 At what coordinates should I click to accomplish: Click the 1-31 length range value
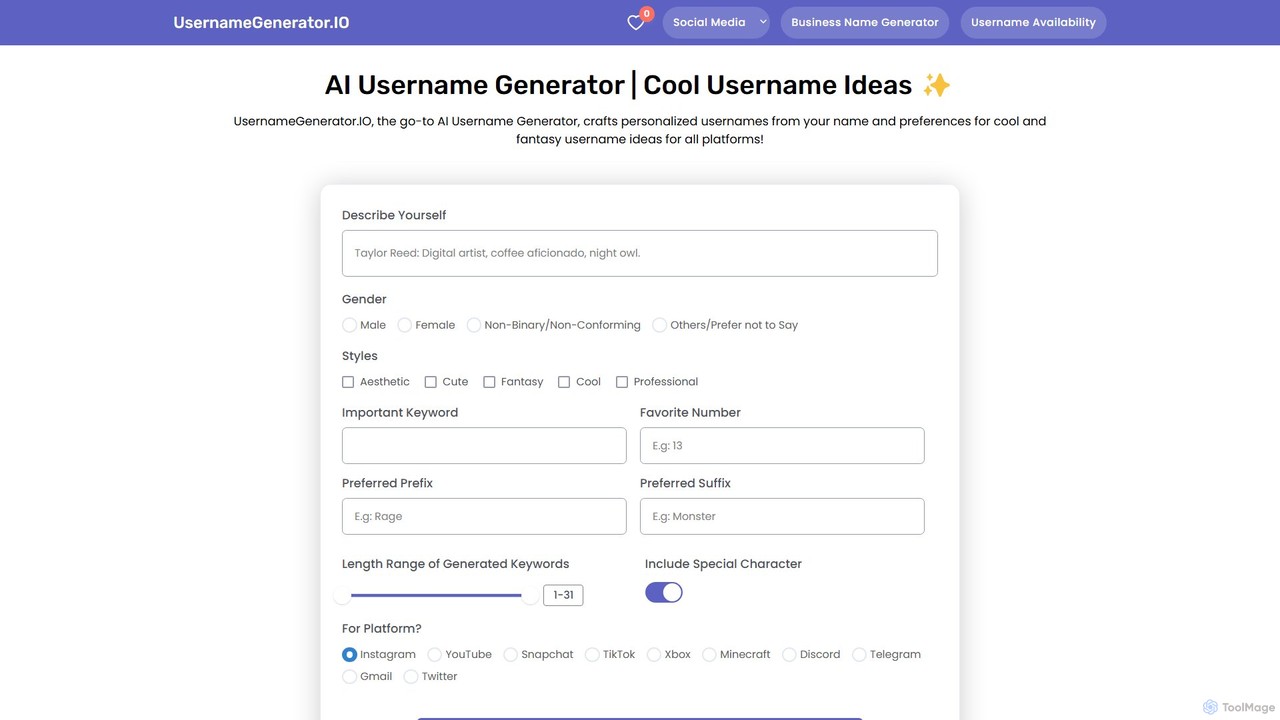point(563,595)
